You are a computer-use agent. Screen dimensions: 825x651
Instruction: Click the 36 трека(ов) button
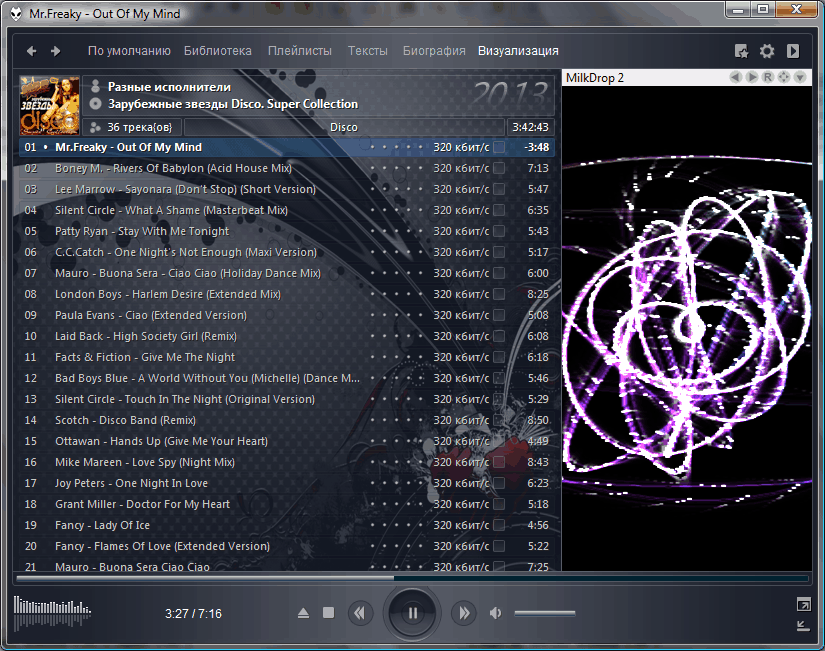coord(132,127)
